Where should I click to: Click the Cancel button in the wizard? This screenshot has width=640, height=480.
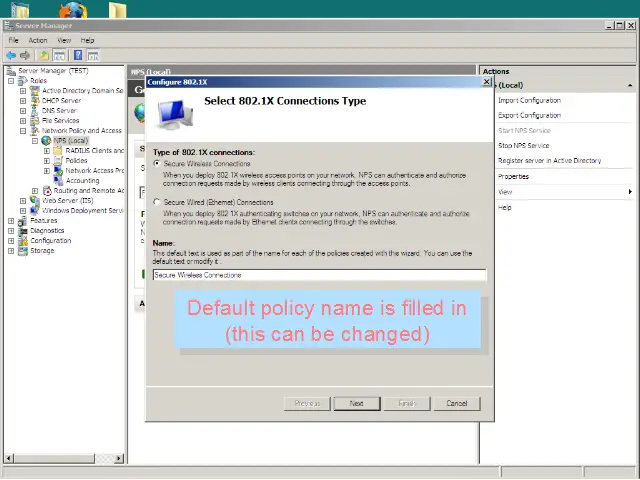[x=457, y=404]
